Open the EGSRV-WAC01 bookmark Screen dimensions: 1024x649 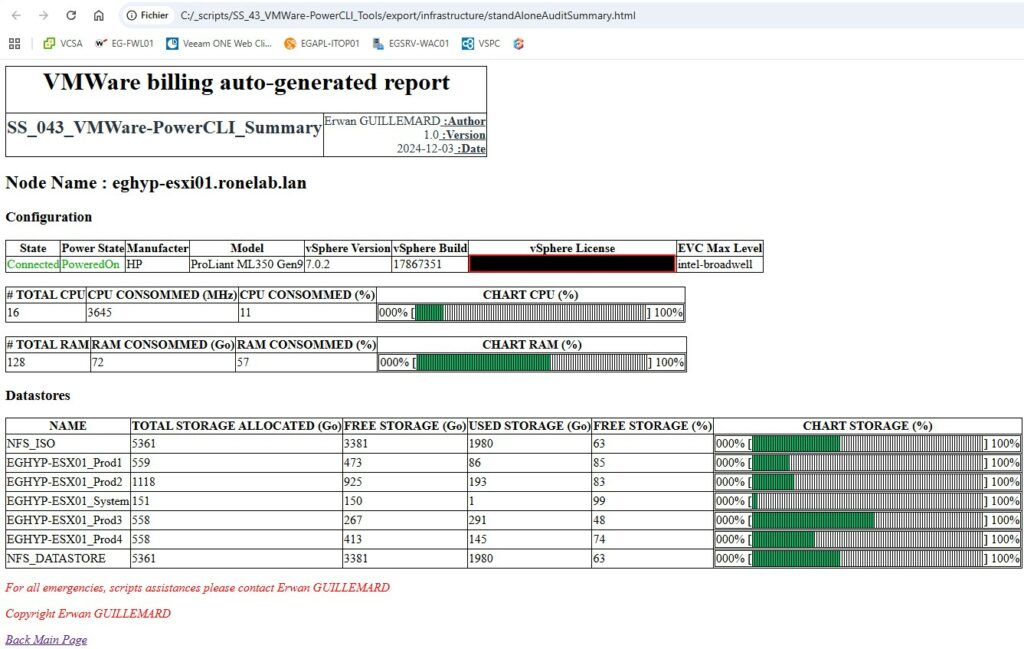[410, 44]
